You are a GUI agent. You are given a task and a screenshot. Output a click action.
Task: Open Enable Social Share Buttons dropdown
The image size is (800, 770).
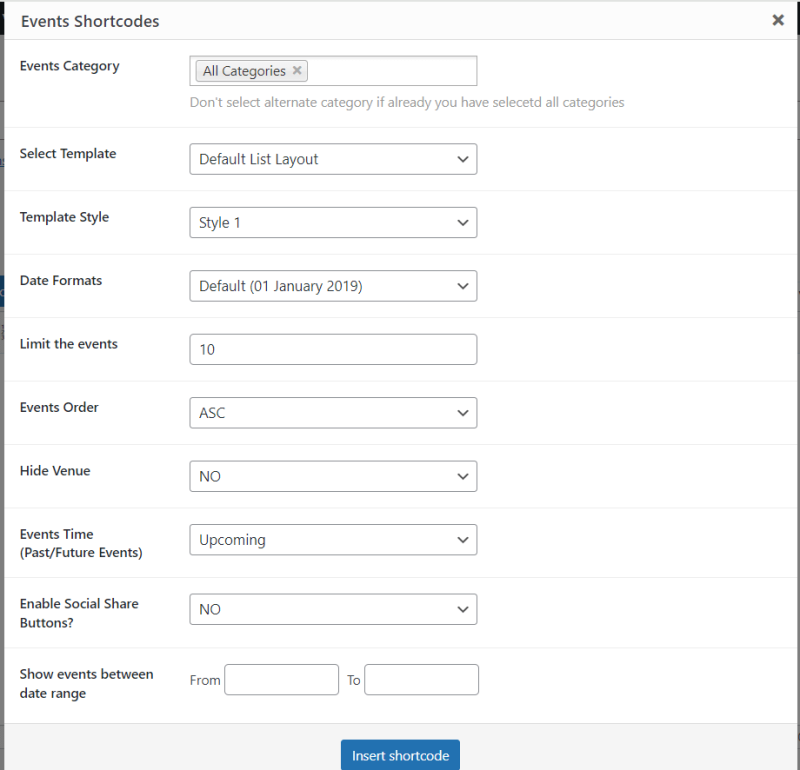point(333,609)
